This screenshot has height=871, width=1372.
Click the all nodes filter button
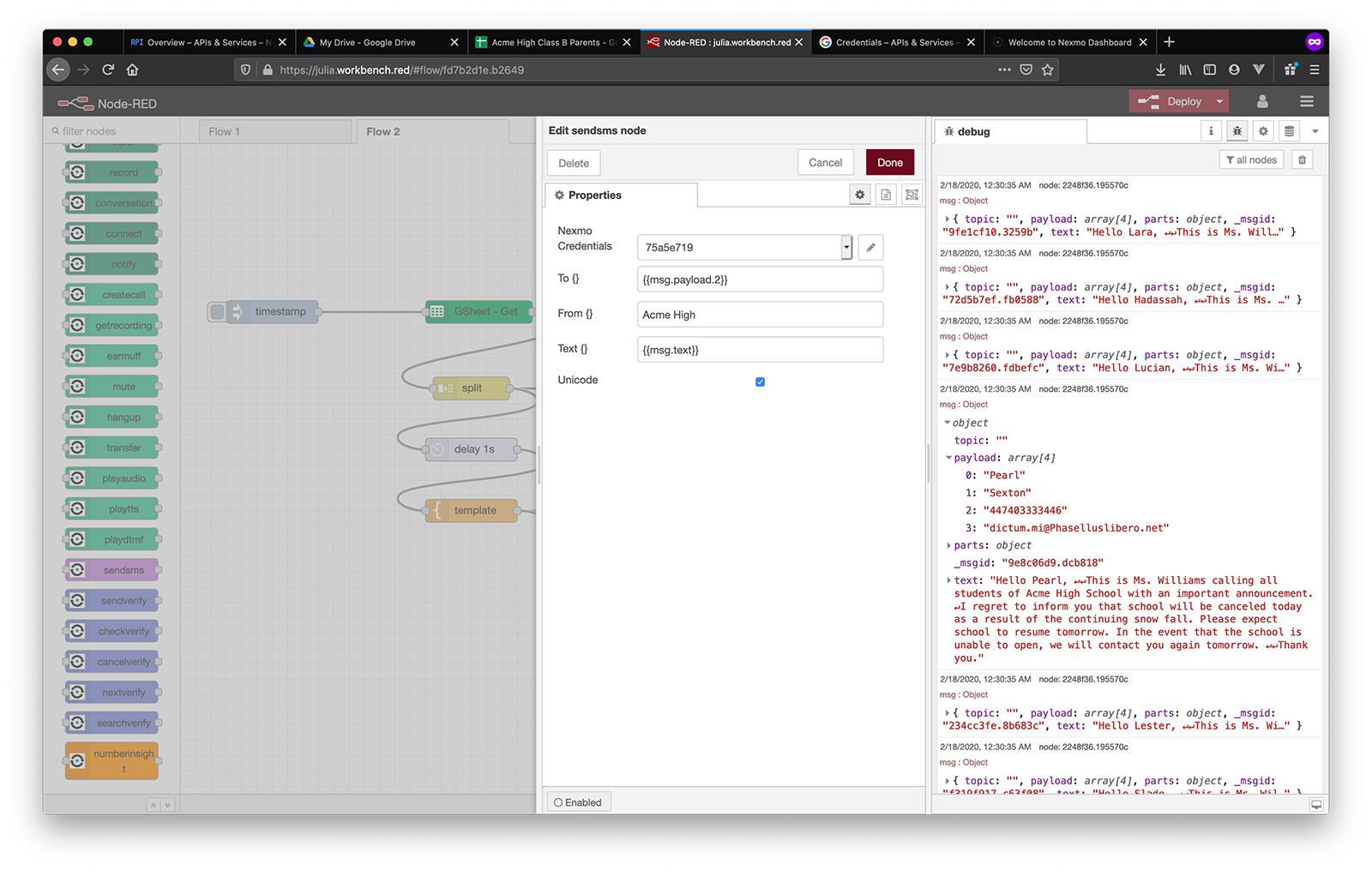pos(1251,159)
